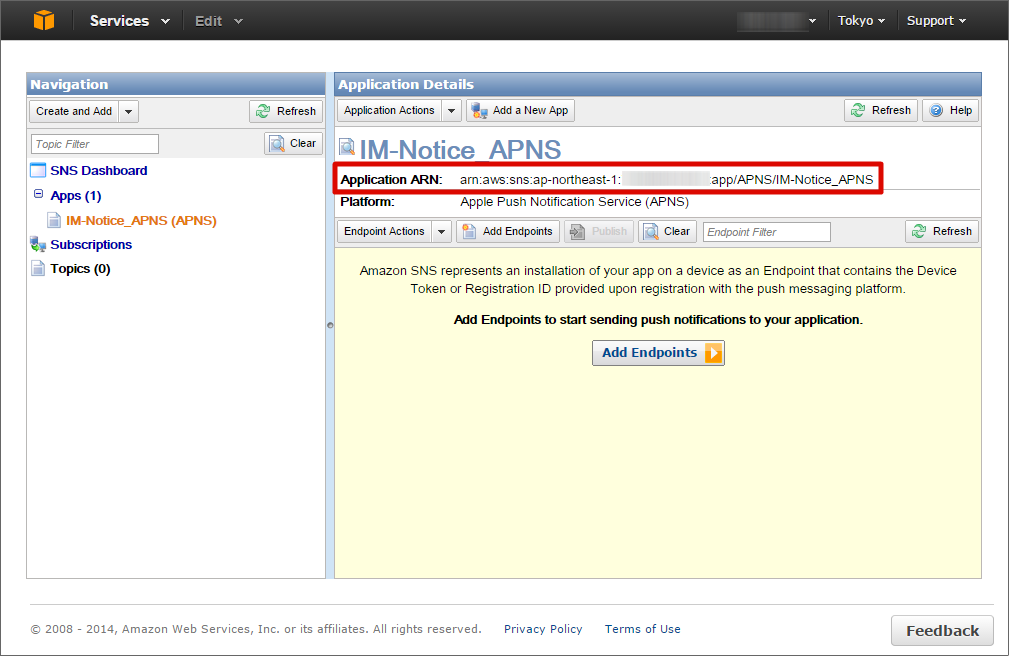The image size is (1009, 656).
Task: Collapse the Apps tree node
Action: (x=39, y=194)
